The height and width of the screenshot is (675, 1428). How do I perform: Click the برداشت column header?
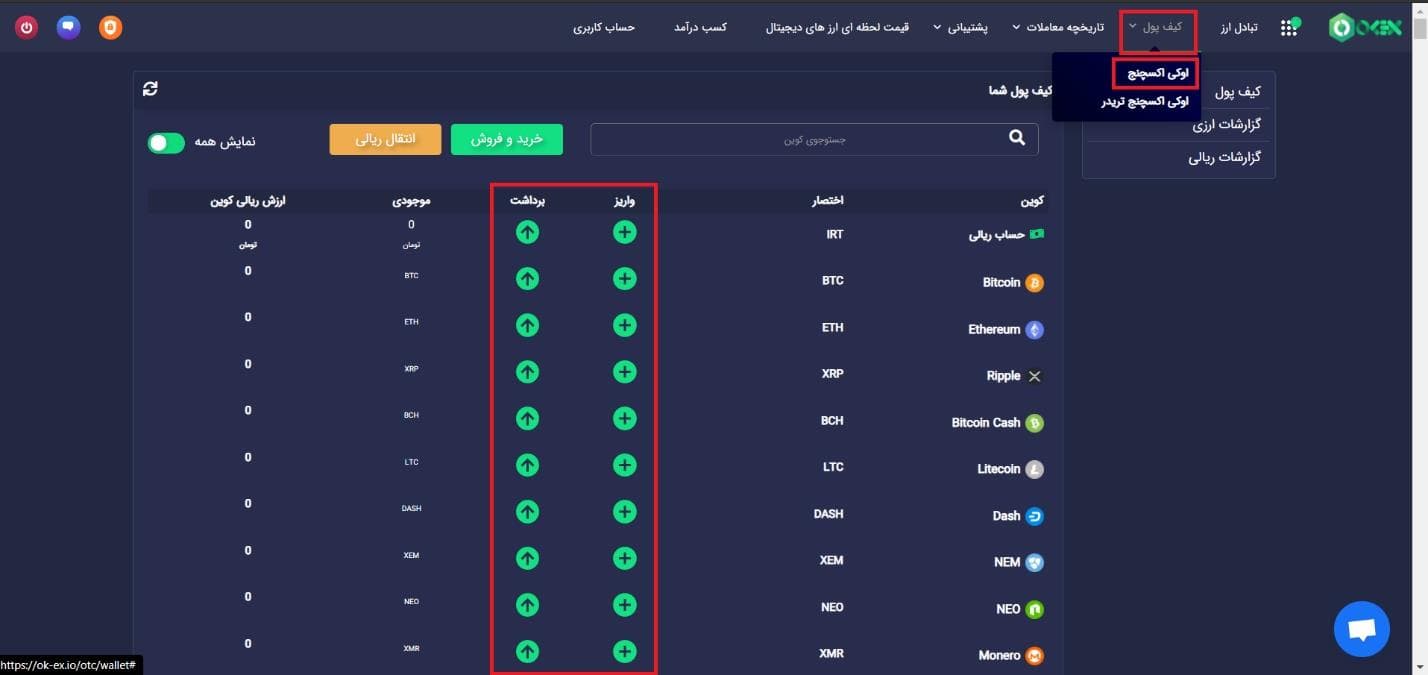(x=527, y=201)
